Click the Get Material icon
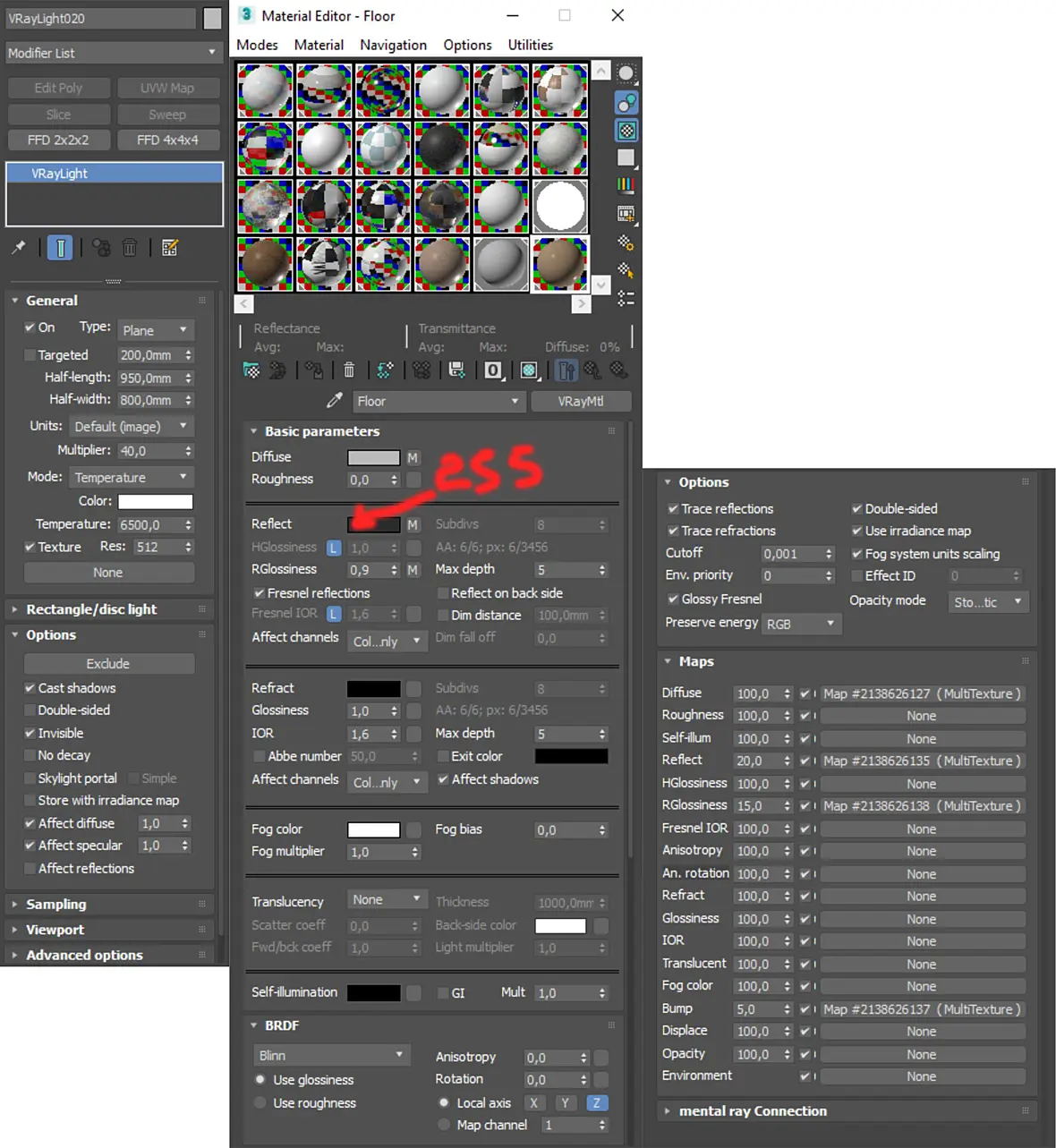 pyautogui.click(x=251, y=370)
